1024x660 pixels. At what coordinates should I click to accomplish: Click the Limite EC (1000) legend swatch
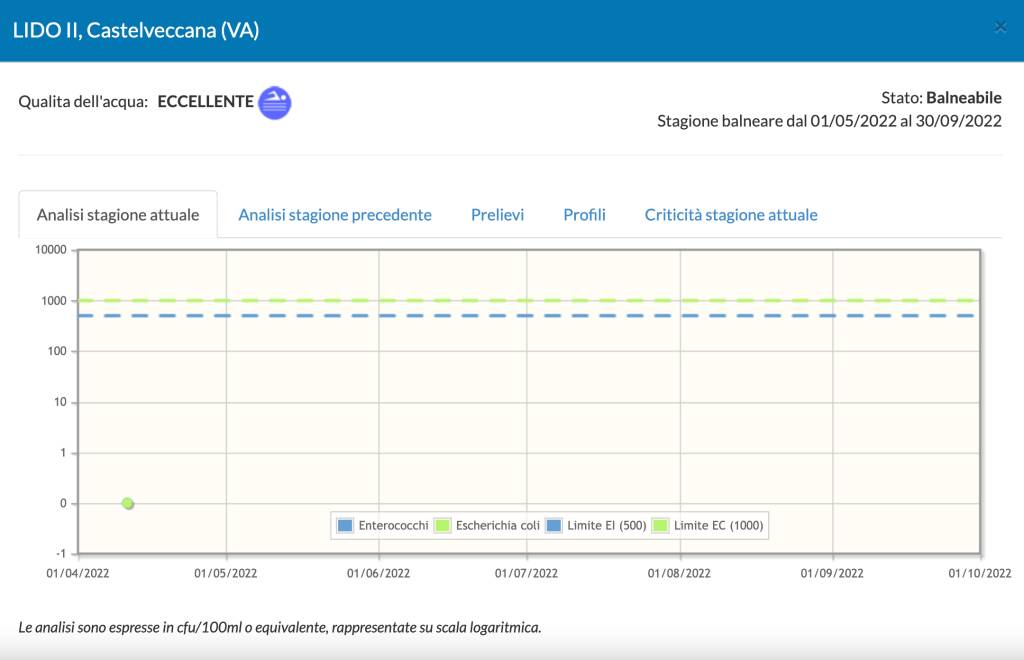(660, 525)
